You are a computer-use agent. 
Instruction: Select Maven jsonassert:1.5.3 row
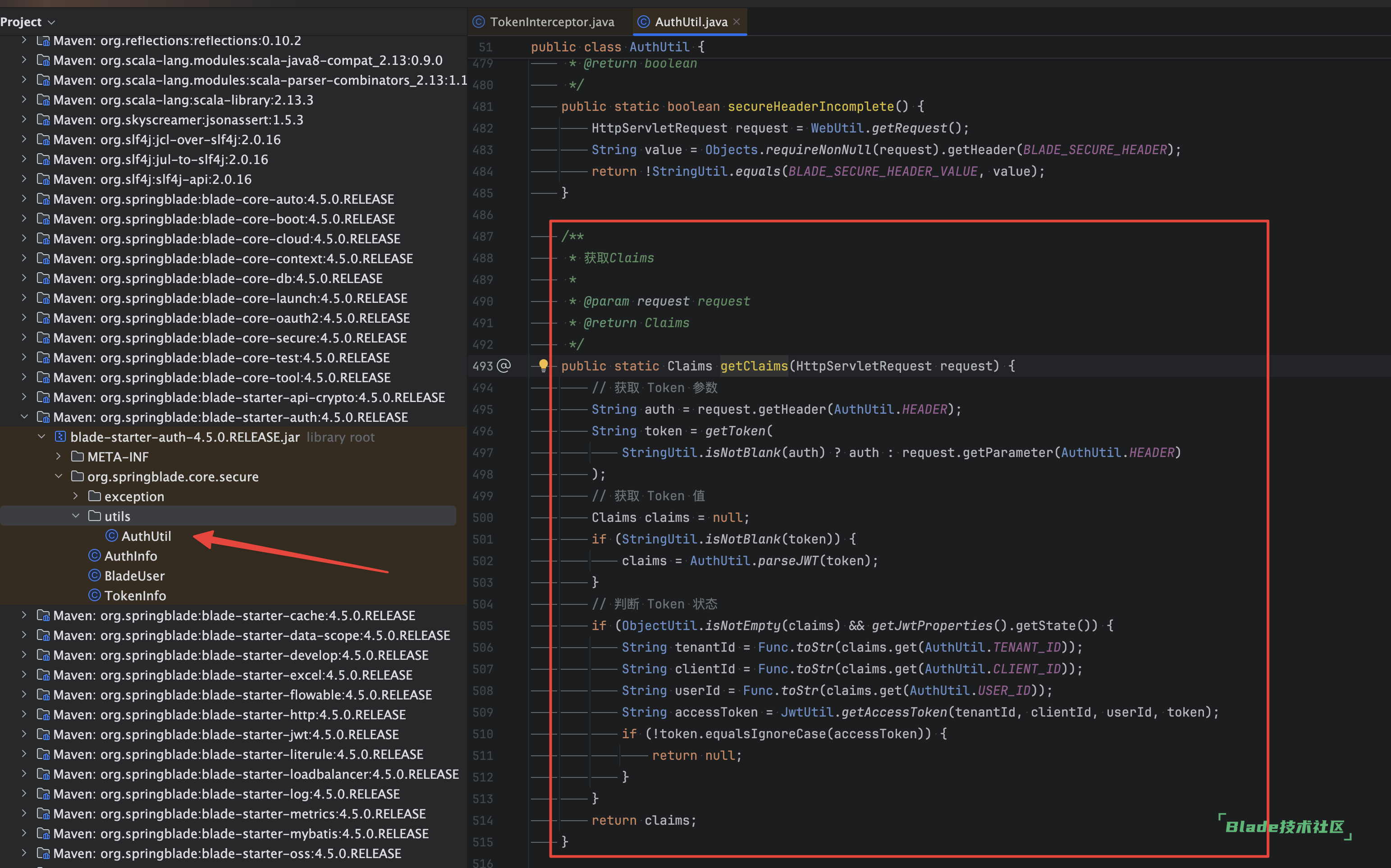point(233,119)
